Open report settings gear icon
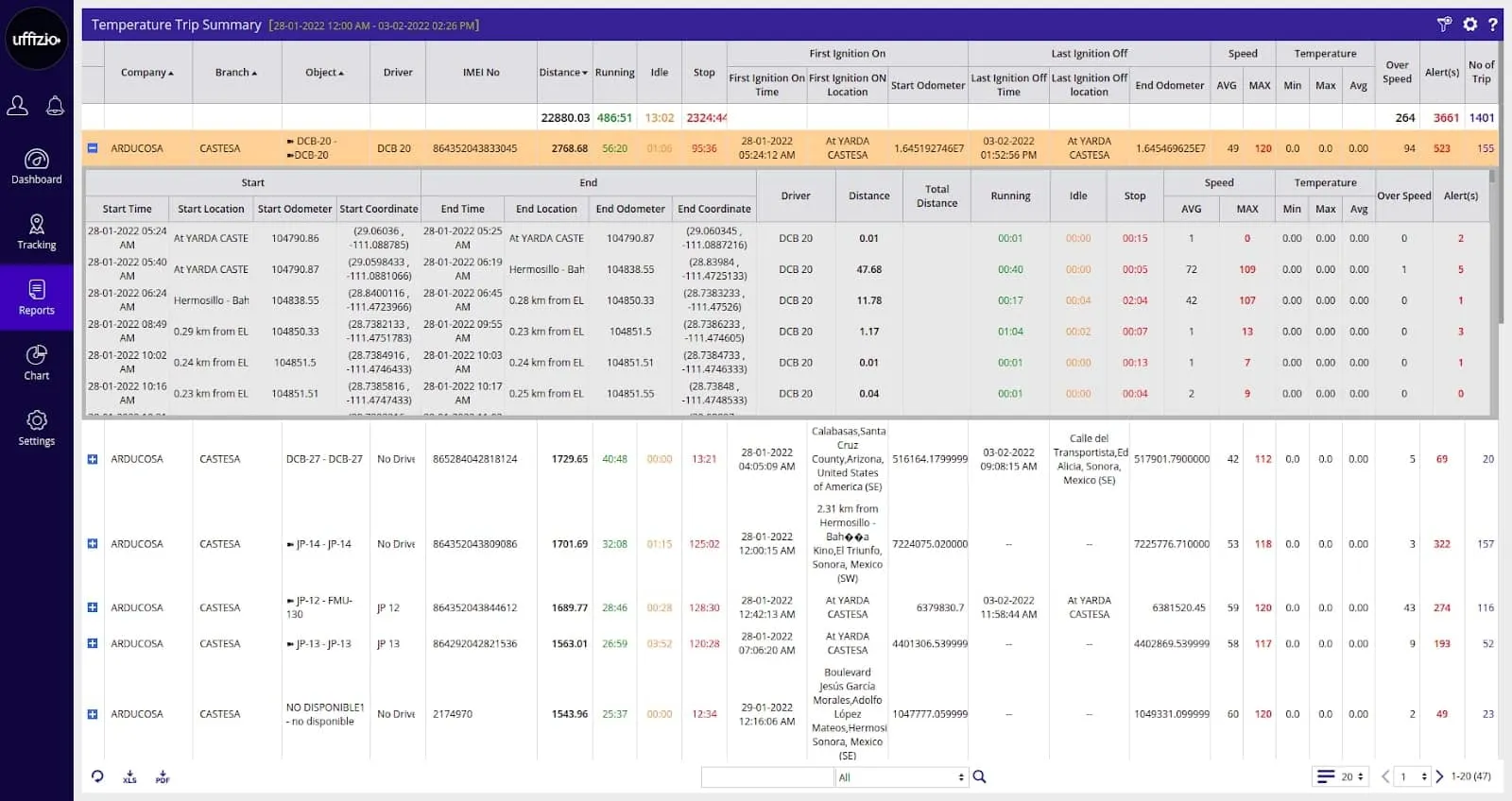1512x801 pixels. click(1469, 25)
